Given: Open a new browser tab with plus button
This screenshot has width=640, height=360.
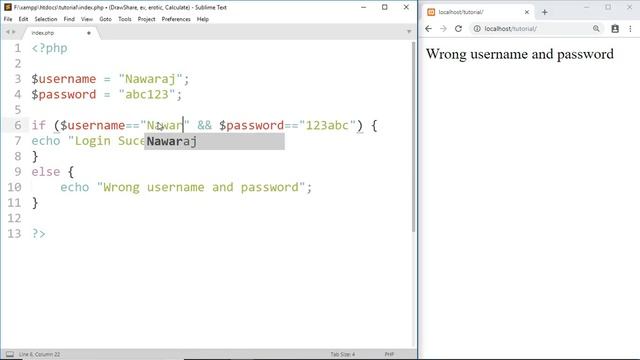Looking at the screenshot, I should [x=544, y=12].
